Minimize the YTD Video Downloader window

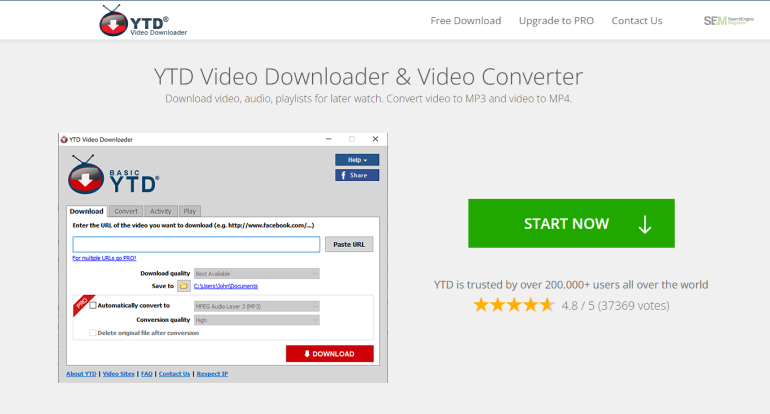(328, 139)
